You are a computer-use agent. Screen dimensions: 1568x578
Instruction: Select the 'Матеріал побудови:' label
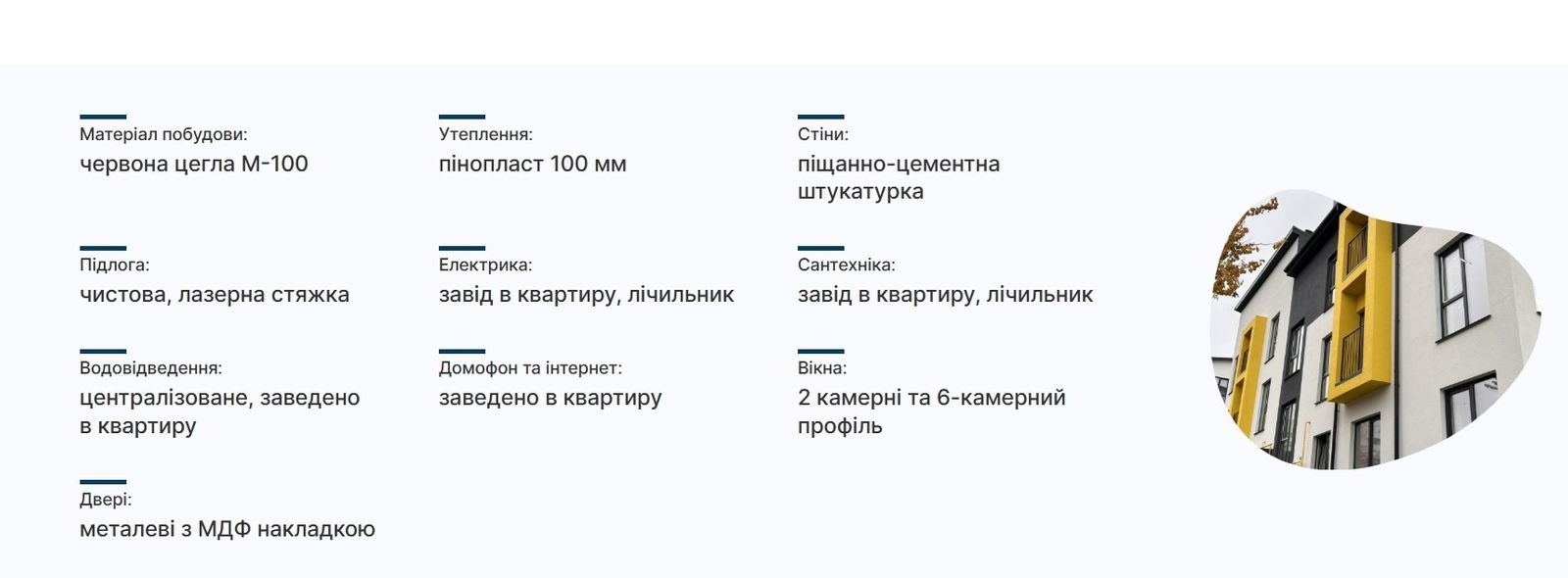pos(163,134)
